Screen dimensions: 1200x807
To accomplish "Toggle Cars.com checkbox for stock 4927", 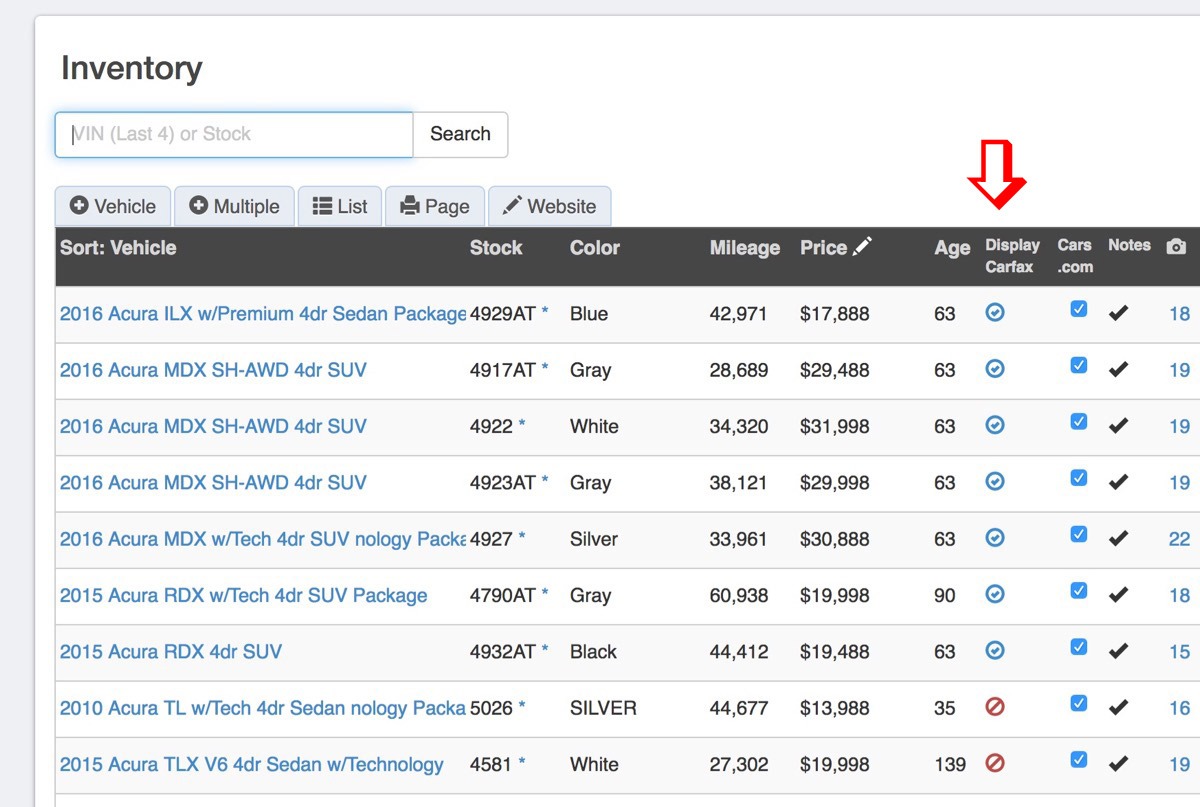I will [x=1078, y=534].
